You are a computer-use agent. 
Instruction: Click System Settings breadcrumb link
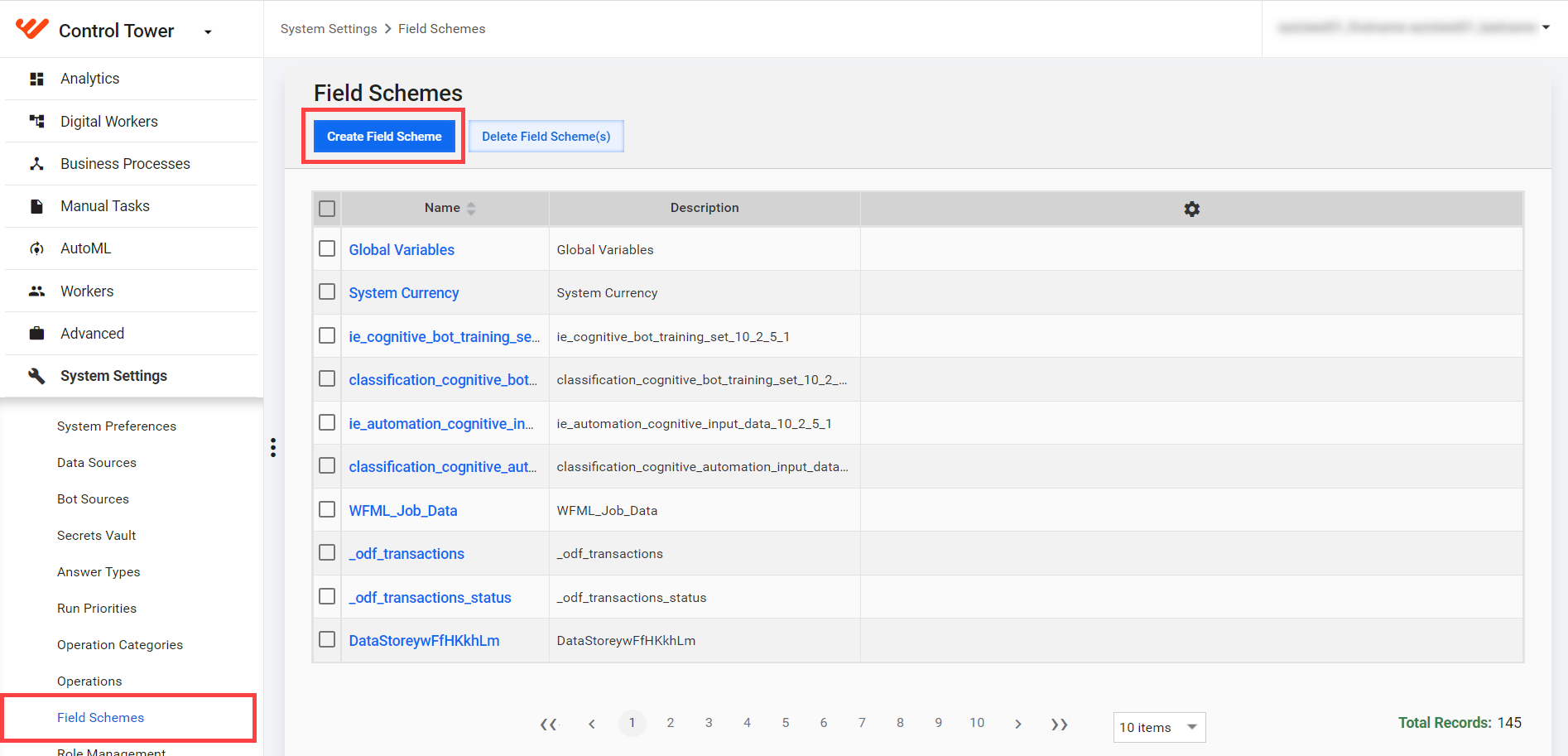[329, 29]
